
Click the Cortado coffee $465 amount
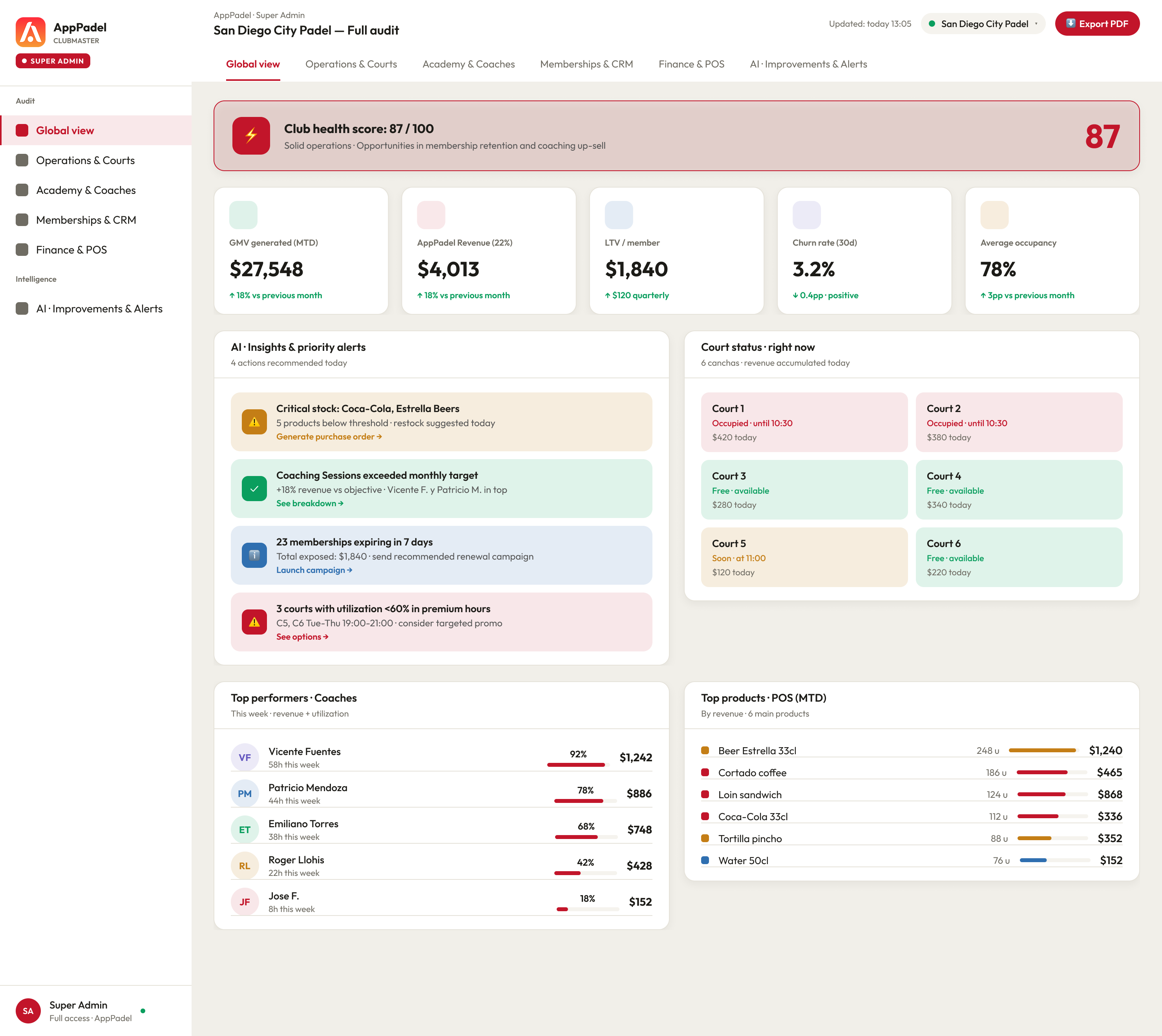[1110, 772]
